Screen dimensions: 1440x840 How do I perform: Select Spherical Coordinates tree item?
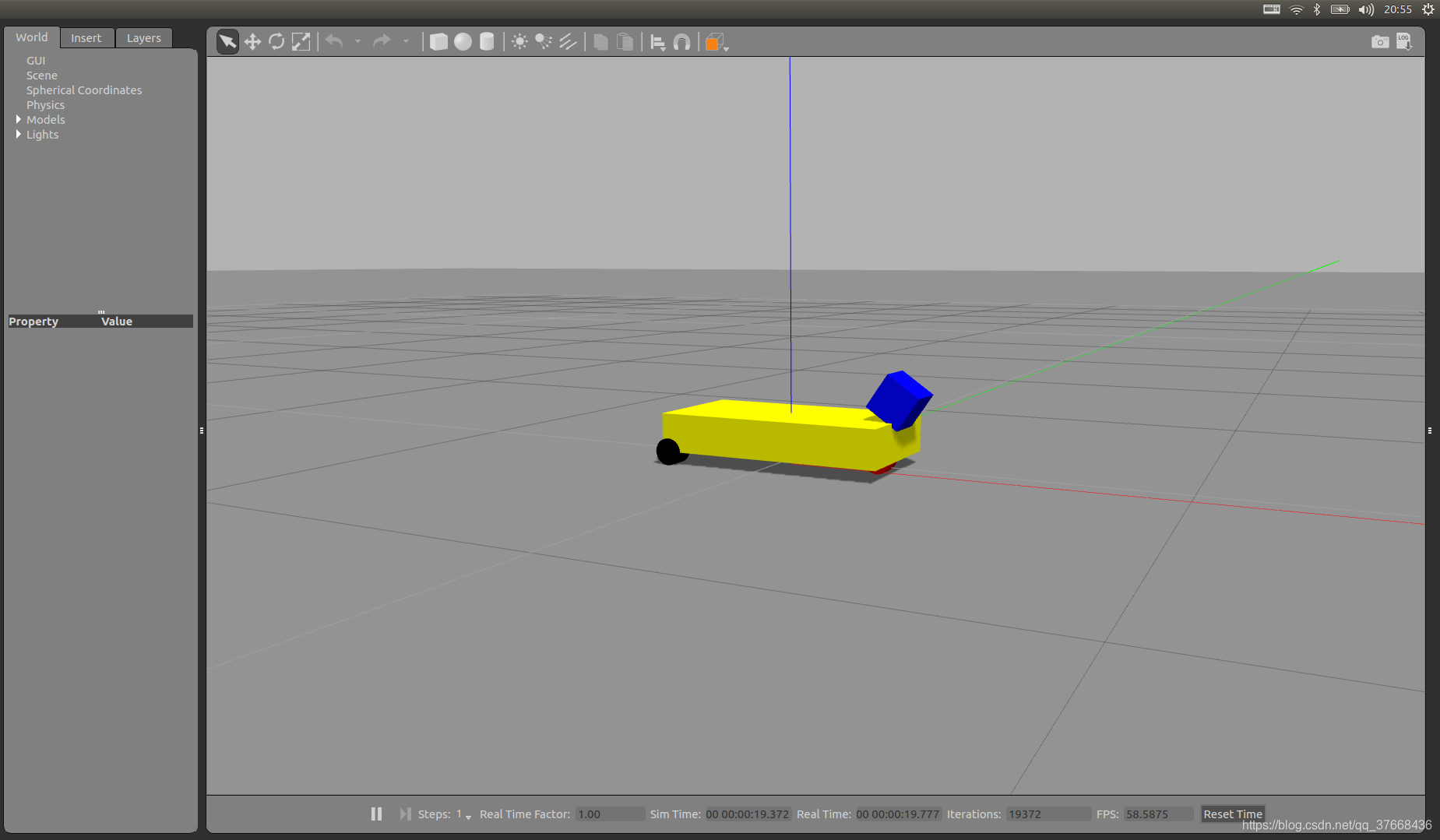click(84, 90)
